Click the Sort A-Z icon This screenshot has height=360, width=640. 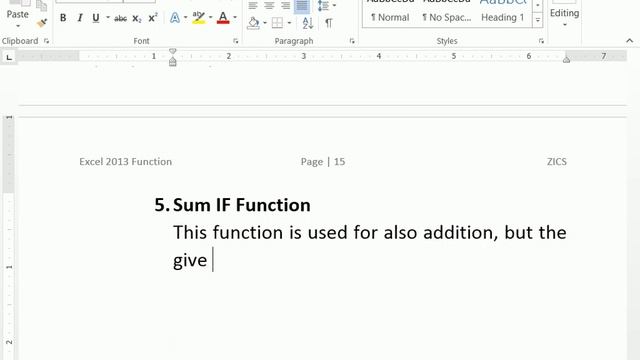click(308, 23)
